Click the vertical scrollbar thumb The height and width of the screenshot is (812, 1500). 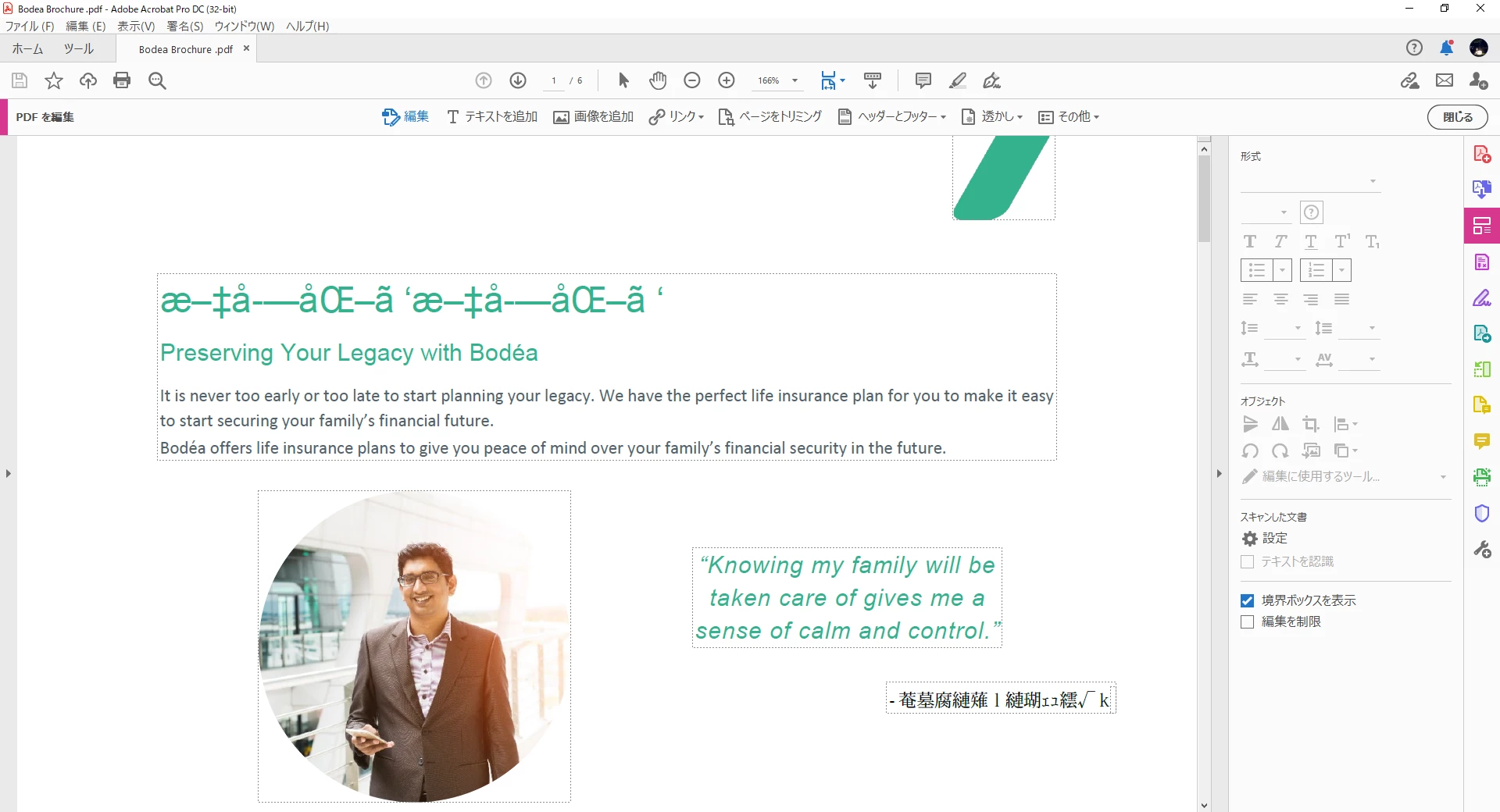[1204, 199]
